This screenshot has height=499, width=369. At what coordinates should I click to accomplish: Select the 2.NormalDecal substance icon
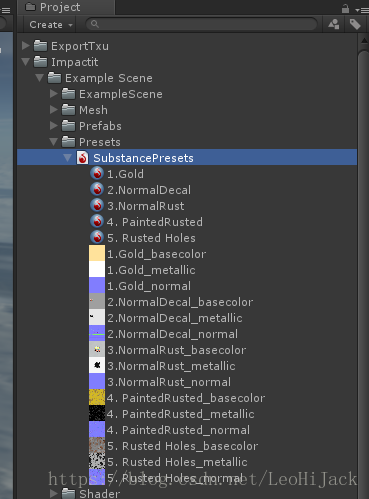[x=97, y=190]
